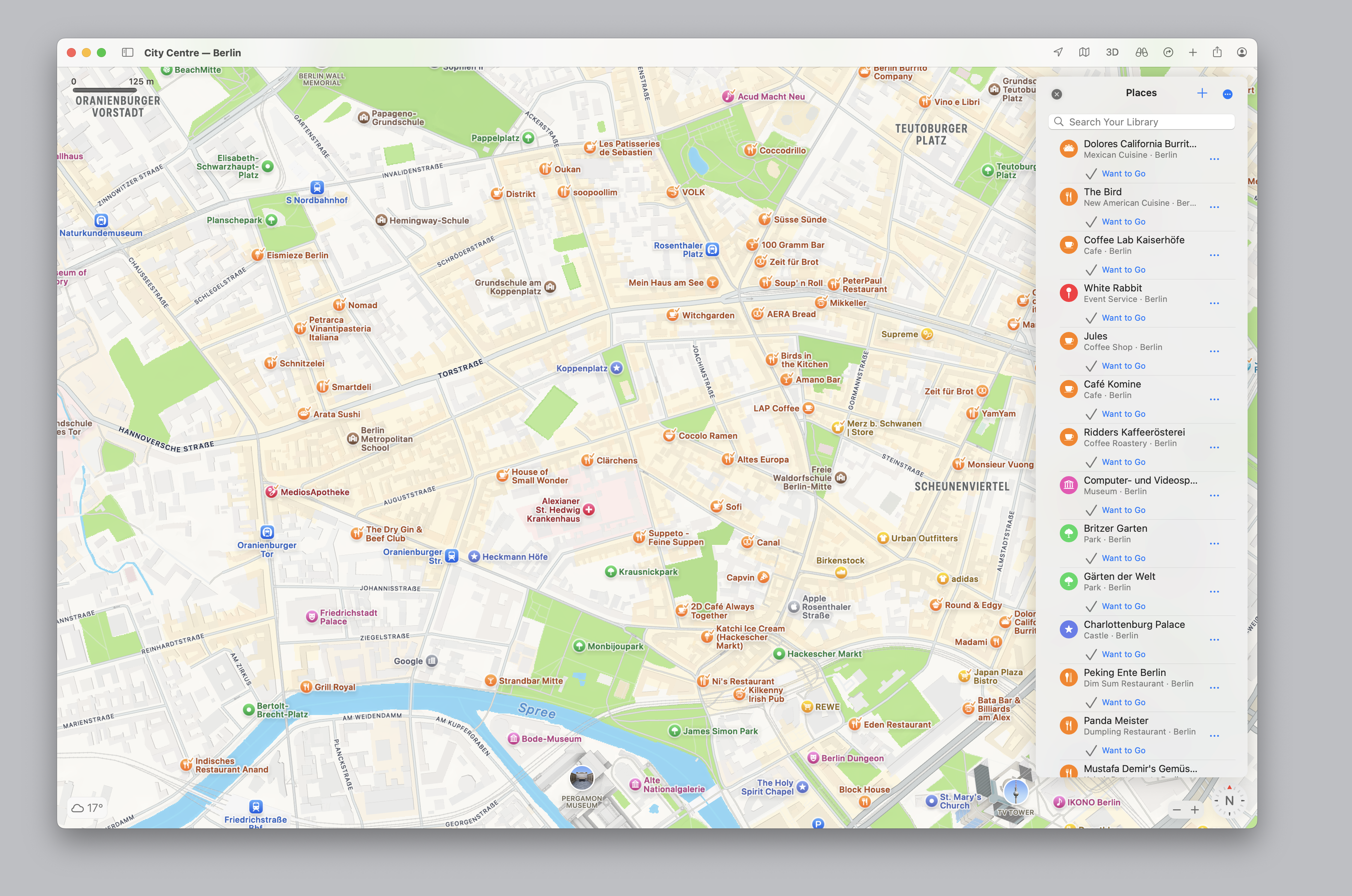Viewport: 1352px width, 896px height.
Task: Open more options for Britzer Garten
Action: click(1214, 543)
